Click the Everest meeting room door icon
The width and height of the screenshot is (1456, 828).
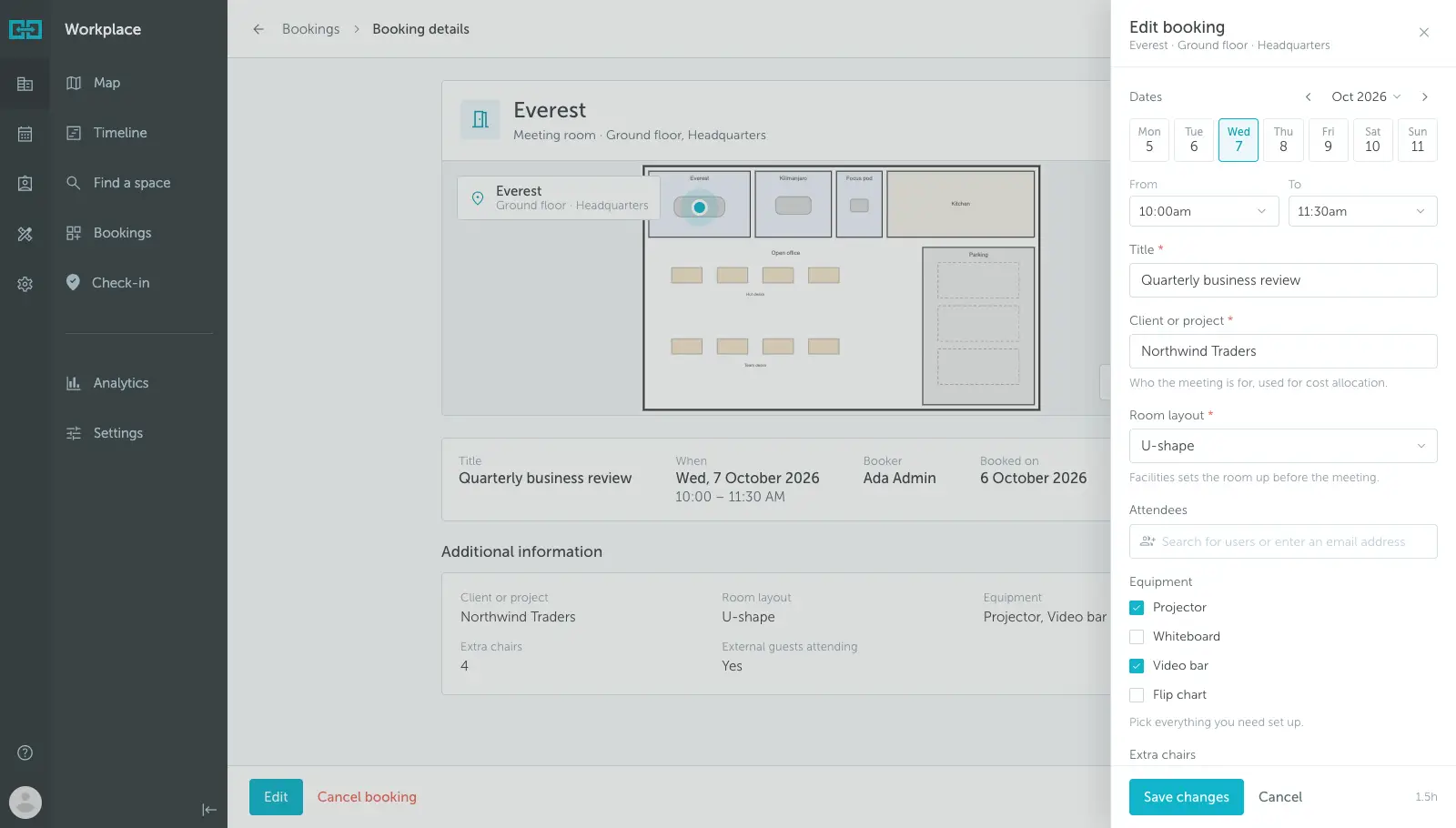coord(480,119)
